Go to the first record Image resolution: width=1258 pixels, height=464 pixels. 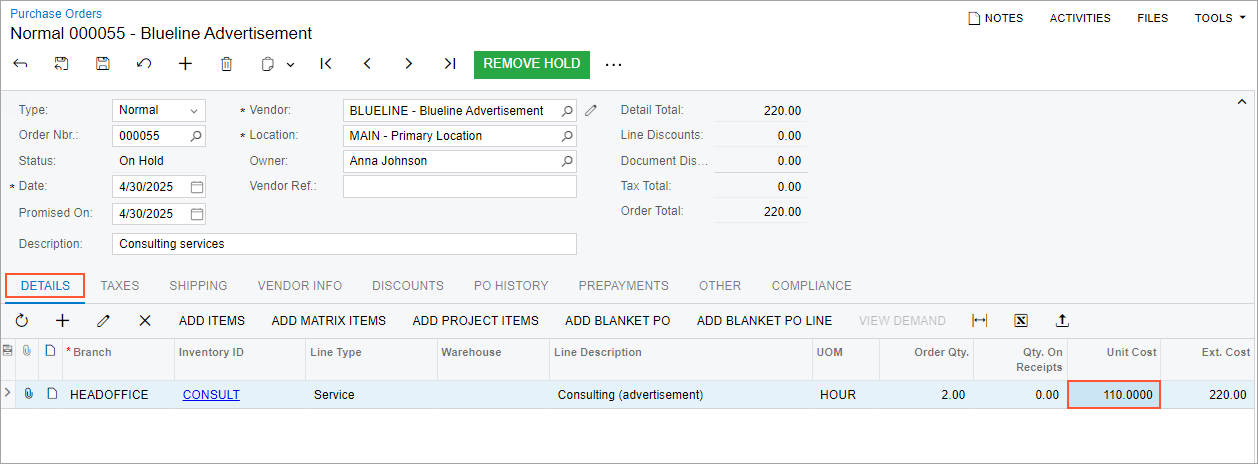(326, 64)
